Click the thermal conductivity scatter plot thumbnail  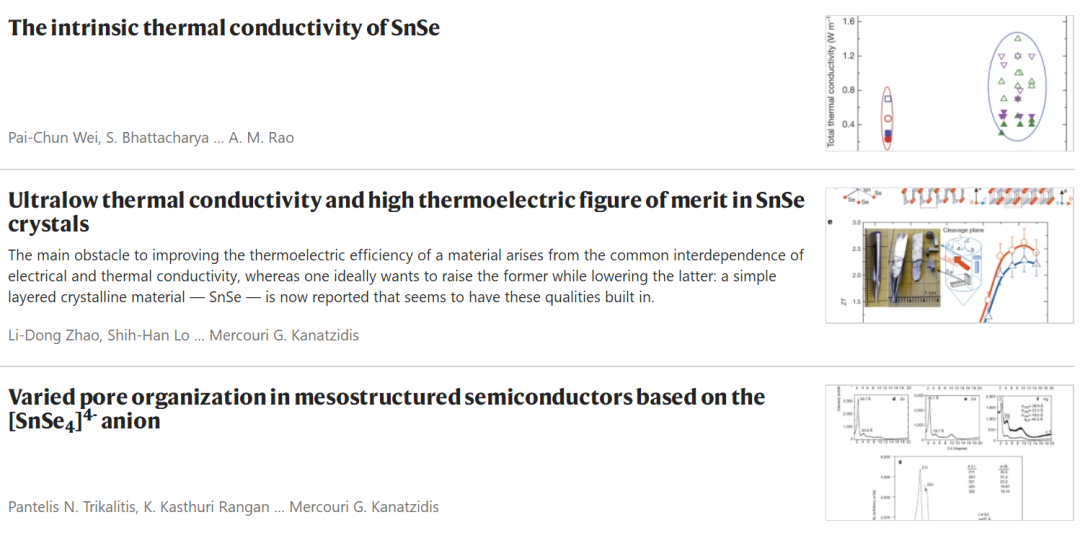point(950,82)
